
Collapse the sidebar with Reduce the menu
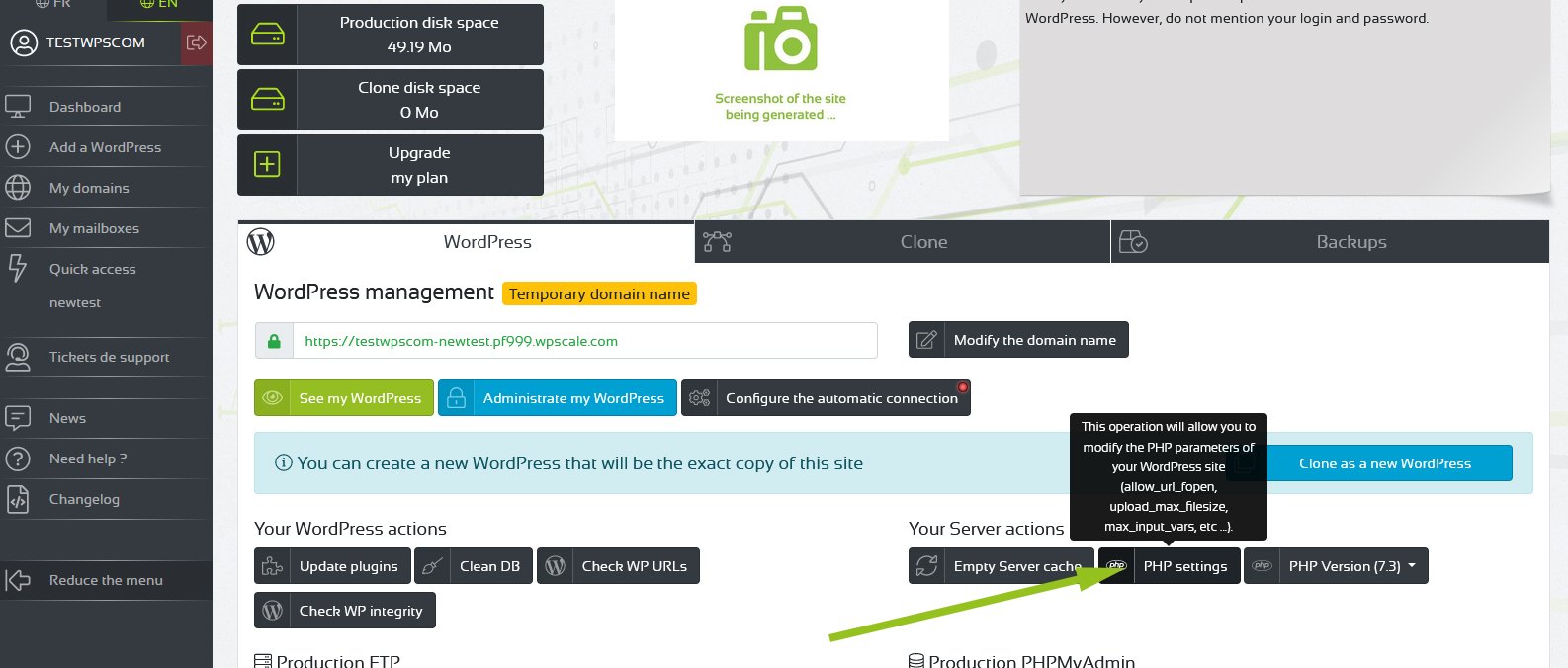click(x=106, y=580)
